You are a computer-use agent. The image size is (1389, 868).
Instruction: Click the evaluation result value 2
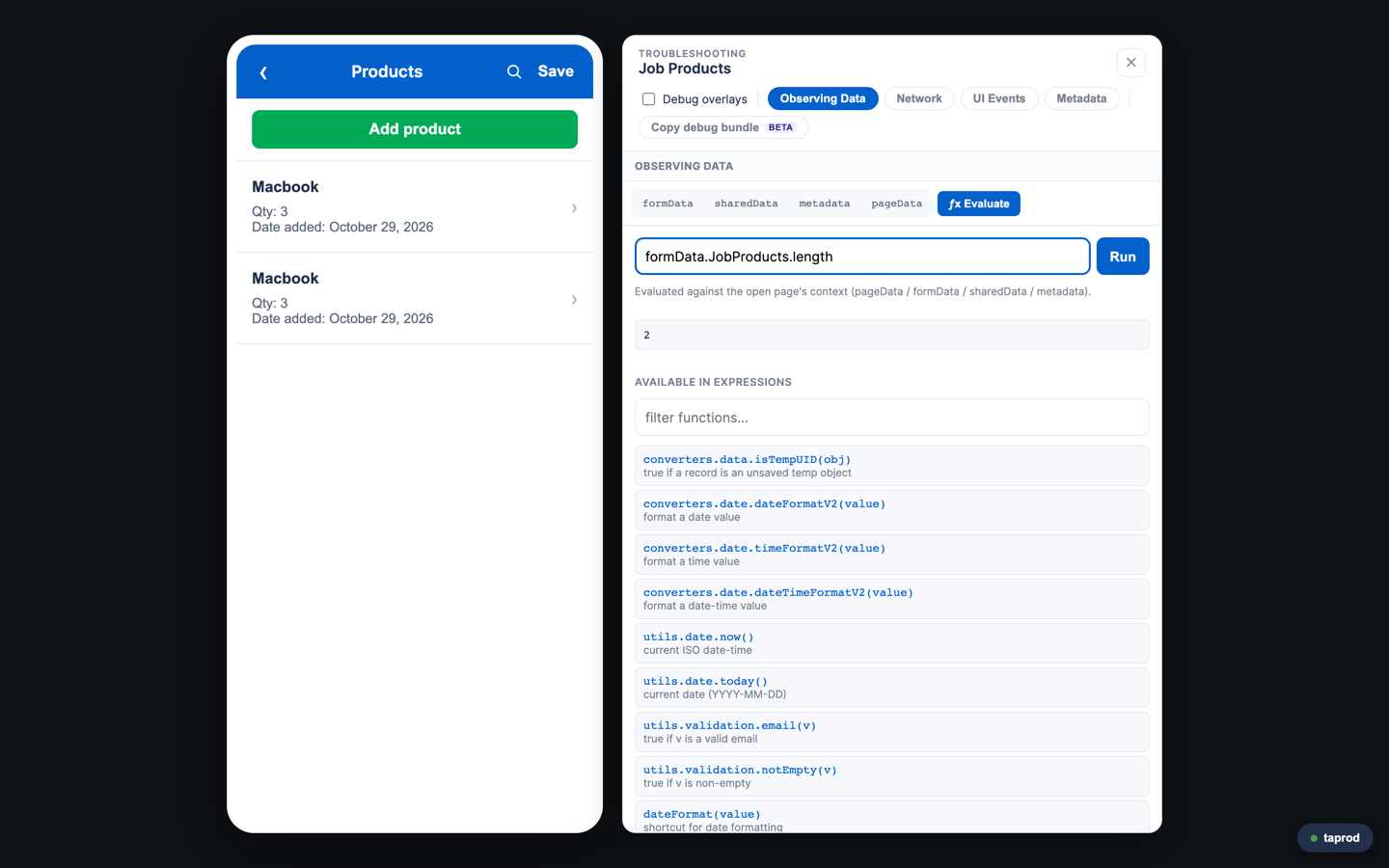tap(892, 335)
